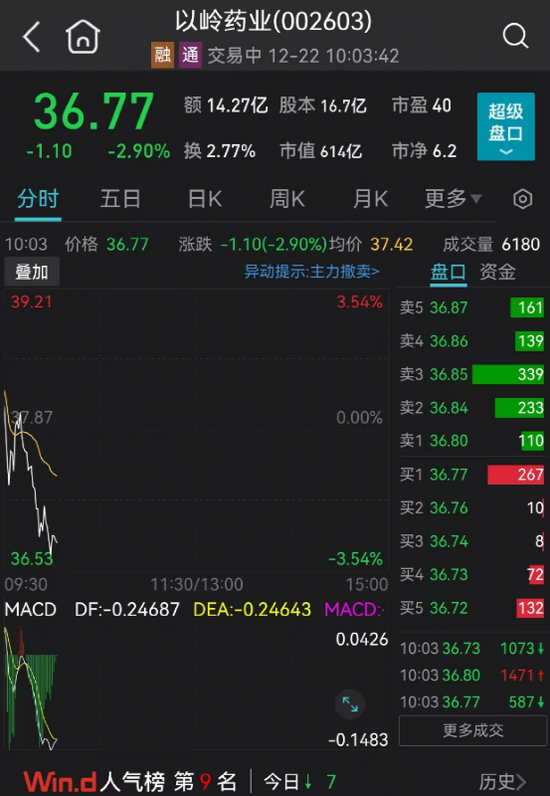Screen dimensions: 550x796
Task: Click inside the intraday price chart
Action: coord(196,430)
